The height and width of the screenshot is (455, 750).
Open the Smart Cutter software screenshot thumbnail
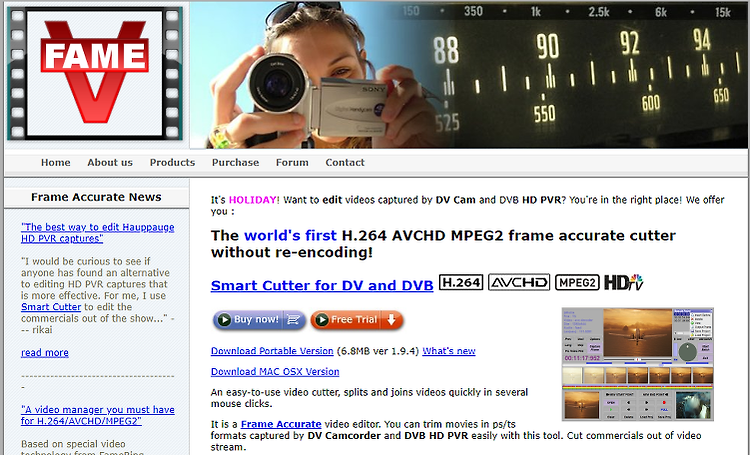pyautogui.click(x=638, y=365)
